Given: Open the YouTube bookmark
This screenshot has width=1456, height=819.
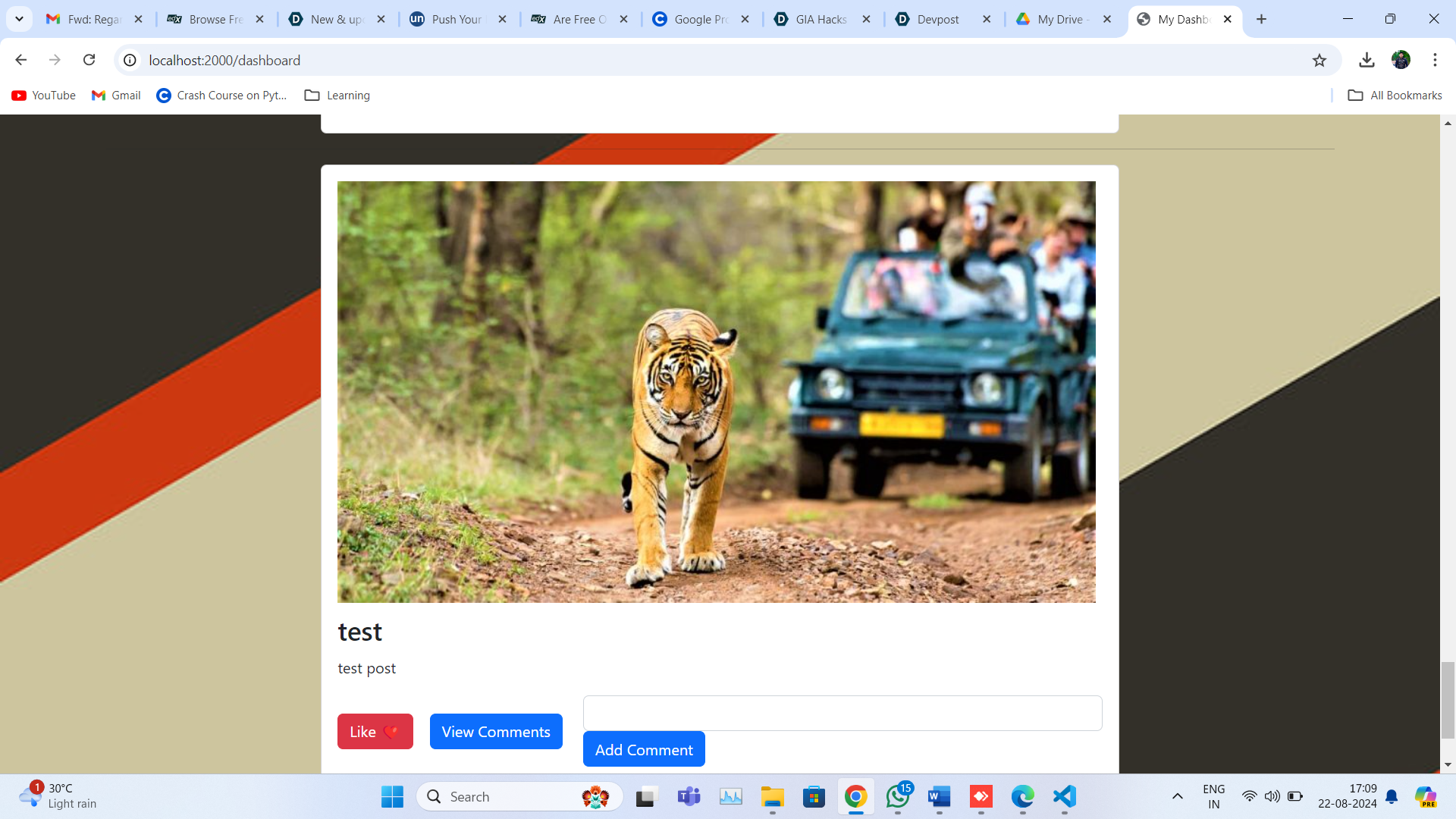Looking at the screenshot, I should (x=44, y=95).
